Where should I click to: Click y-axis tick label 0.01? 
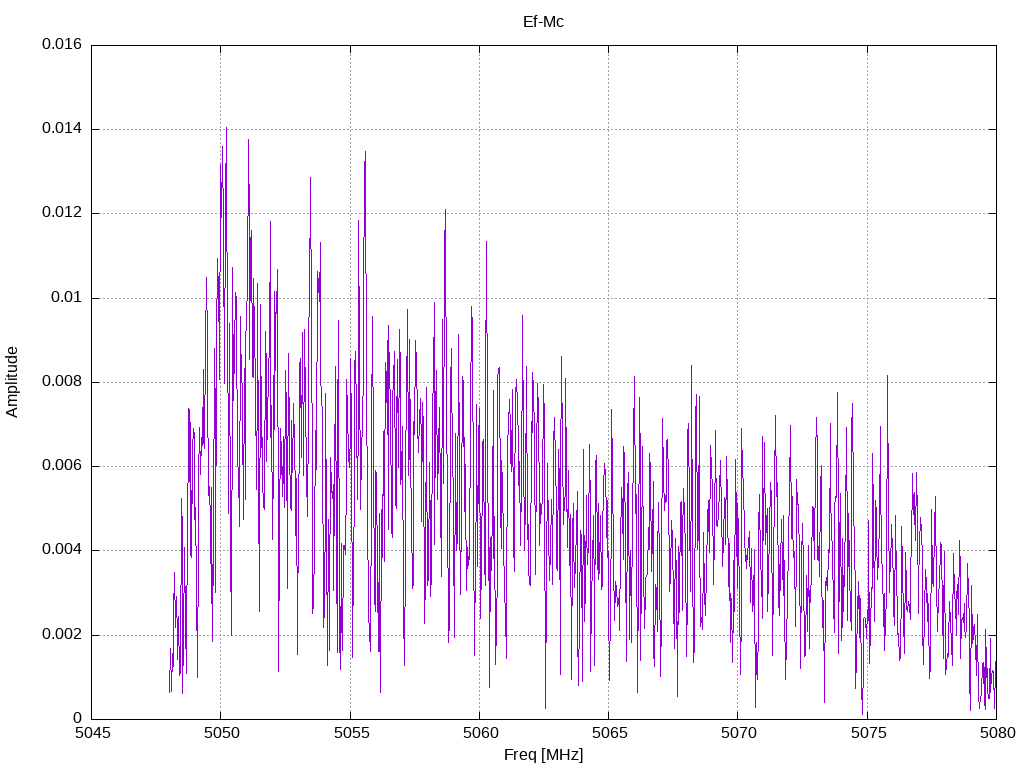point(67,298)
